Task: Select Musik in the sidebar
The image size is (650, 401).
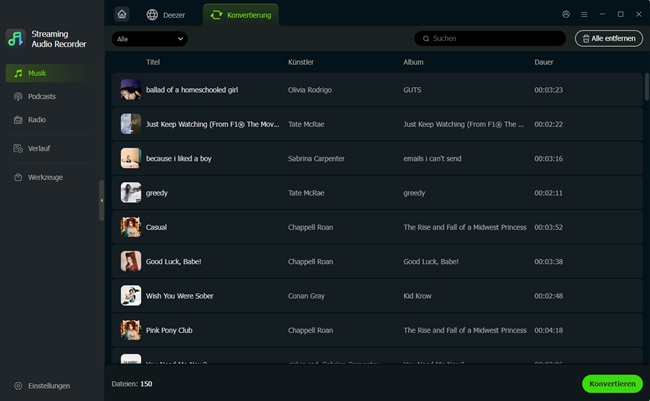Action: (49, 73)
